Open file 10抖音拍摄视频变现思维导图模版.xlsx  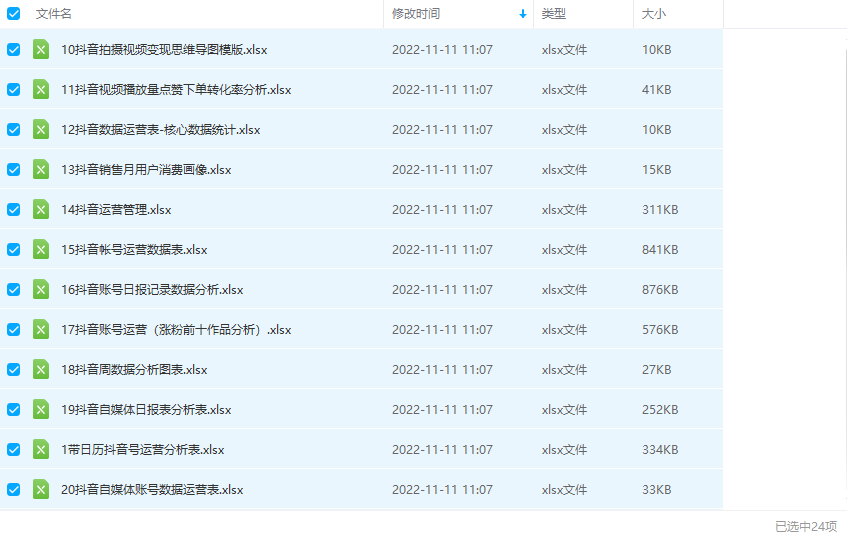[x=164, y=50]
